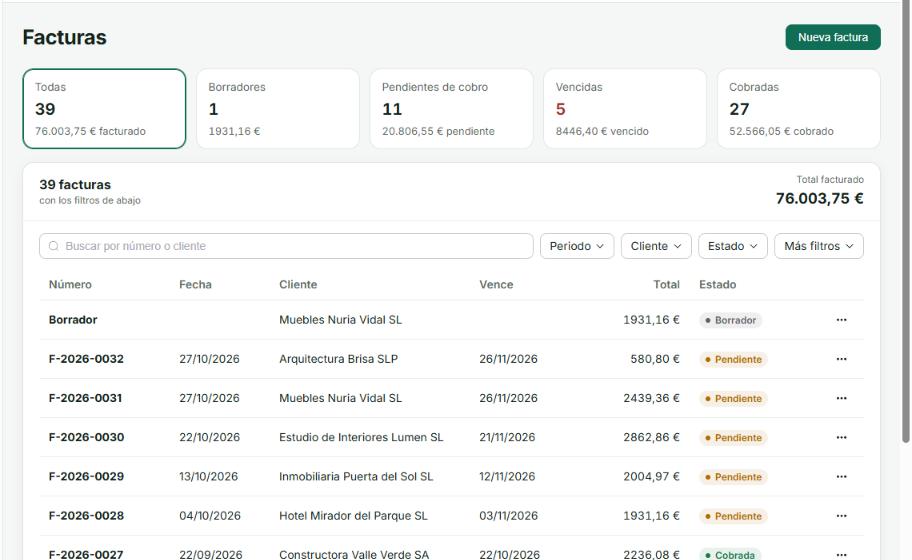Viewport: 912px width, 560px height.
Task: Click client Constructora Valle Verde SA
Action: (354, 554)
